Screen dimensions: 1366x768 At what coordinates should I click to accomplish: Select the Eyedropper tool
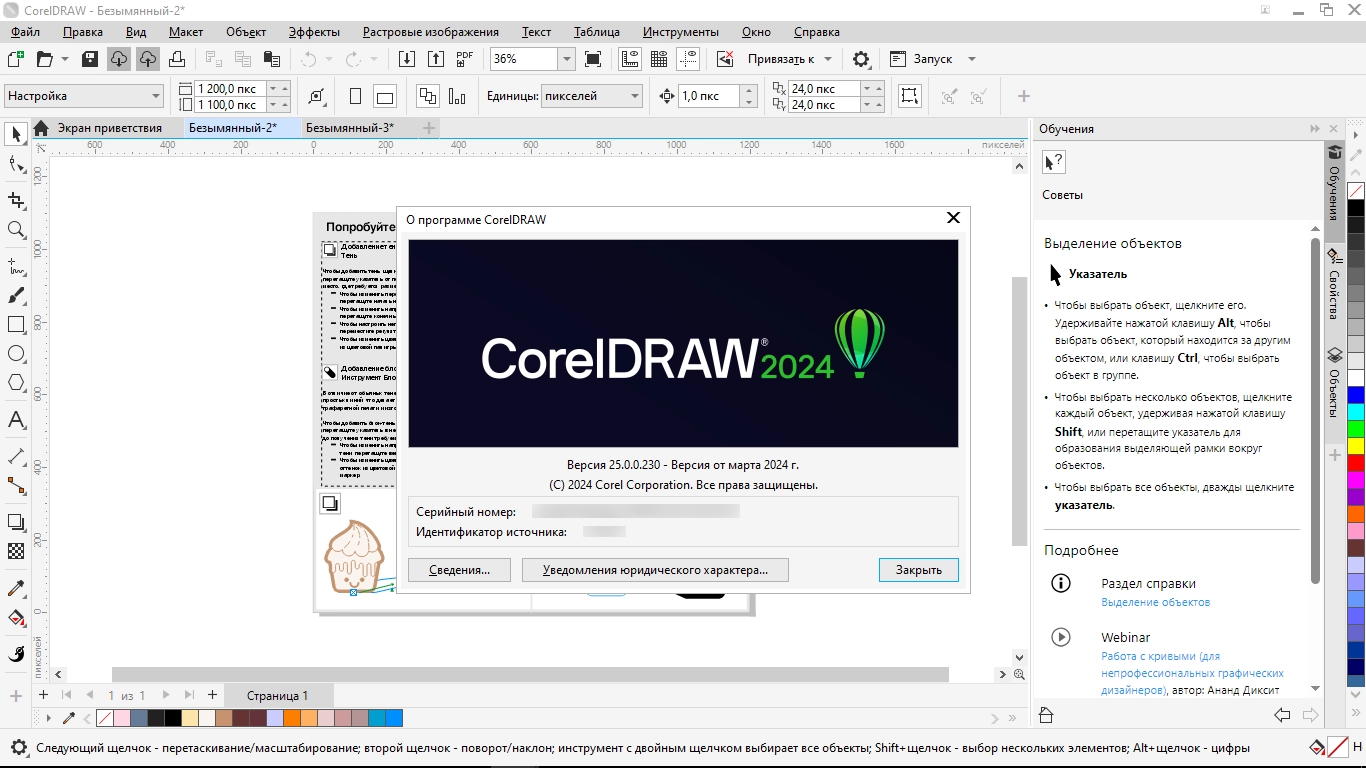pyautogui.click(x=16, y=588)
